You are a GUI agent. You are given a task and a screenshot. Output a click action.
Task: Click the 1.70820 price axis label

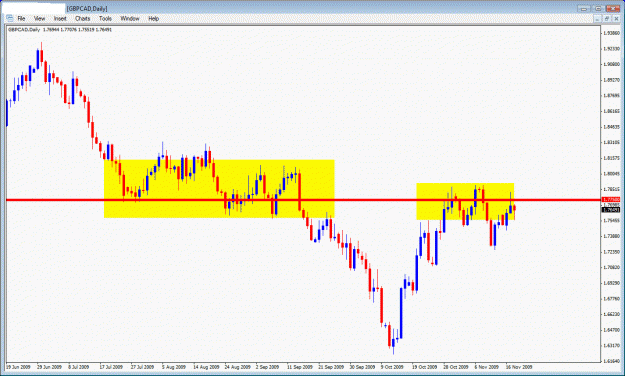point(612,268)
